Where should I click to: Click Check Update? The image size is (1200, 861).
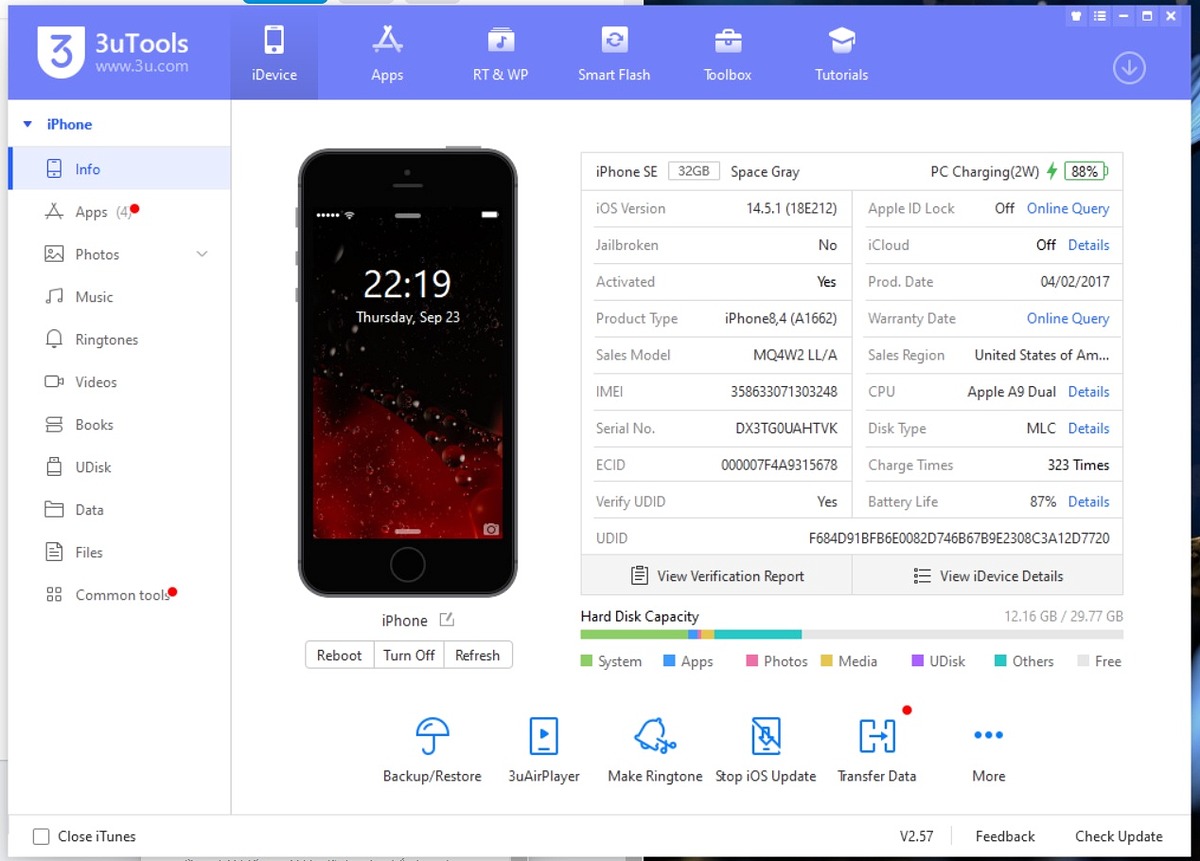[x=1119, y=836]
